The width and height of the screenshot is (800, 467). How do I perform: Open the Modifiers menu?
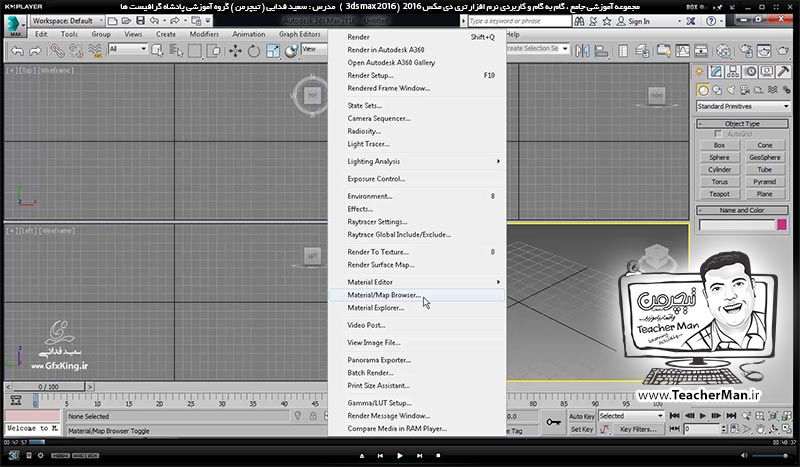(204, 34)
